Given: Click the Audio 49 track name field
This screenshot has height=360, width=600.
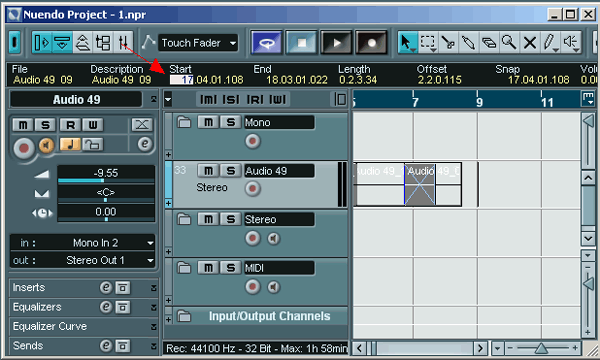Looking at the screenshot, I should [x=279, y=171].
